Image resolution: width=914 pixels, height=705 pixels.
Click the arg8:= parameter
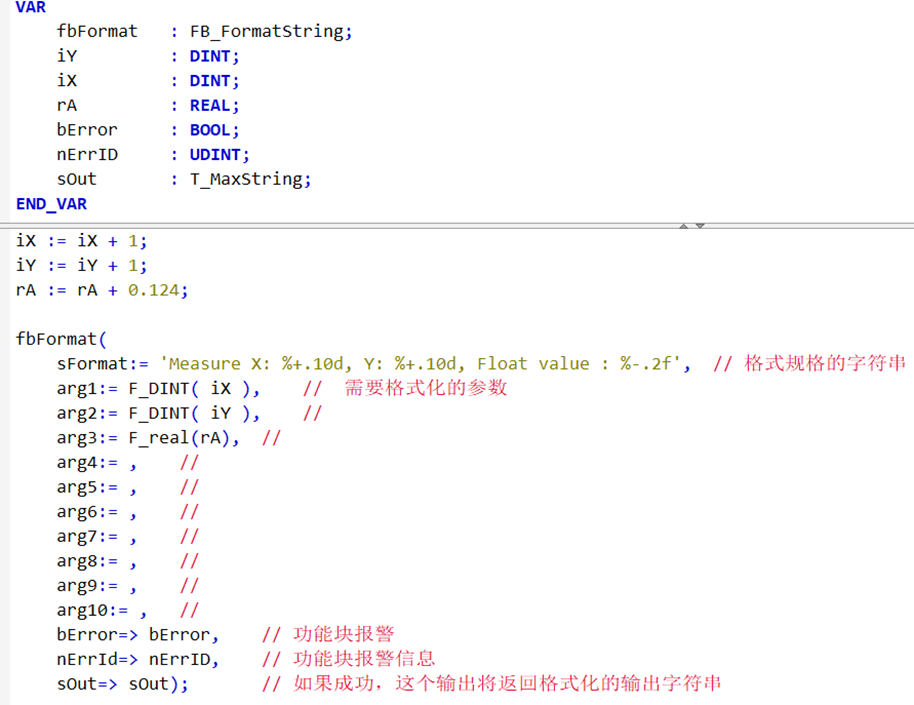tap(87, 562)
